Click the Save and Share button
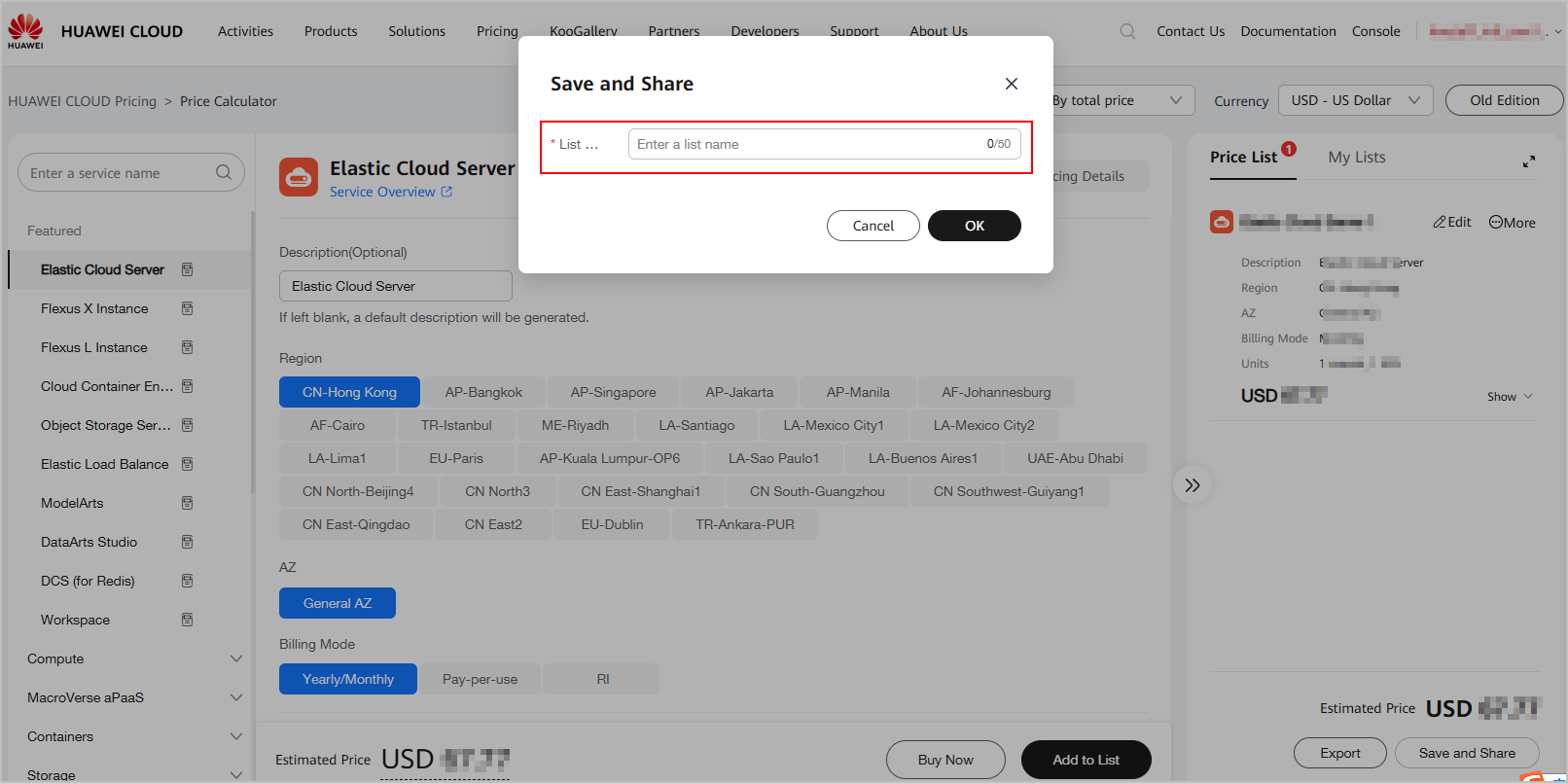1568x783 pixels. pyautogui.click(x=1467, y=753)
